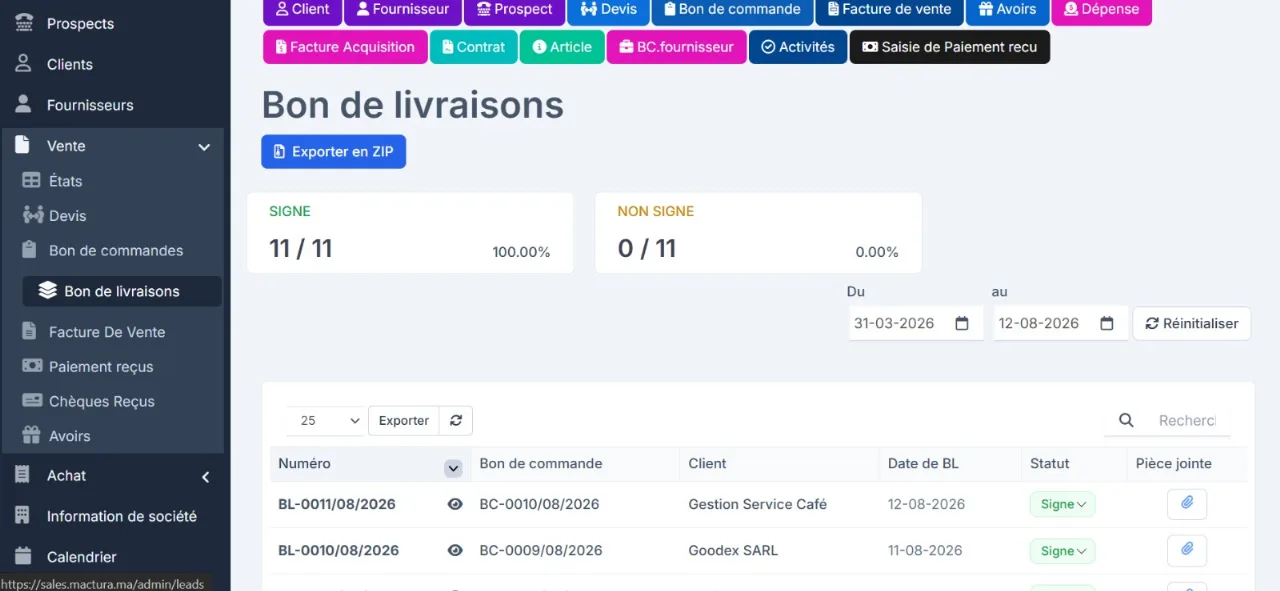Open the Du date picker calendar icon
The height and width of the screenshot is (591, 1280).
click(962, 323)
